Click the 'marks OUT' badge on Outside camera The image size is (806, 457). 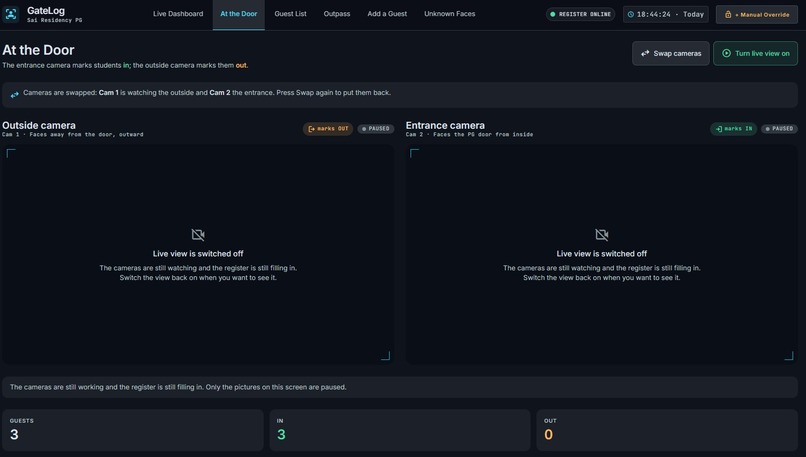tap(328, 129)
